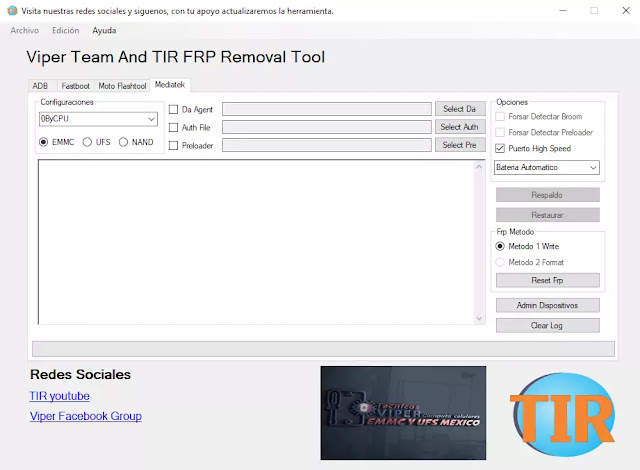The image size is (640, 470).
Task: Open the TIR youtube link
Action: point(60,396)
